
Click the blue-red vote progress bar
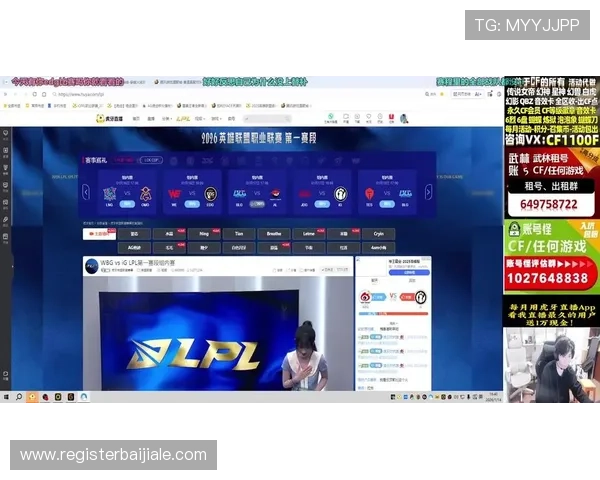pos(393,314)
